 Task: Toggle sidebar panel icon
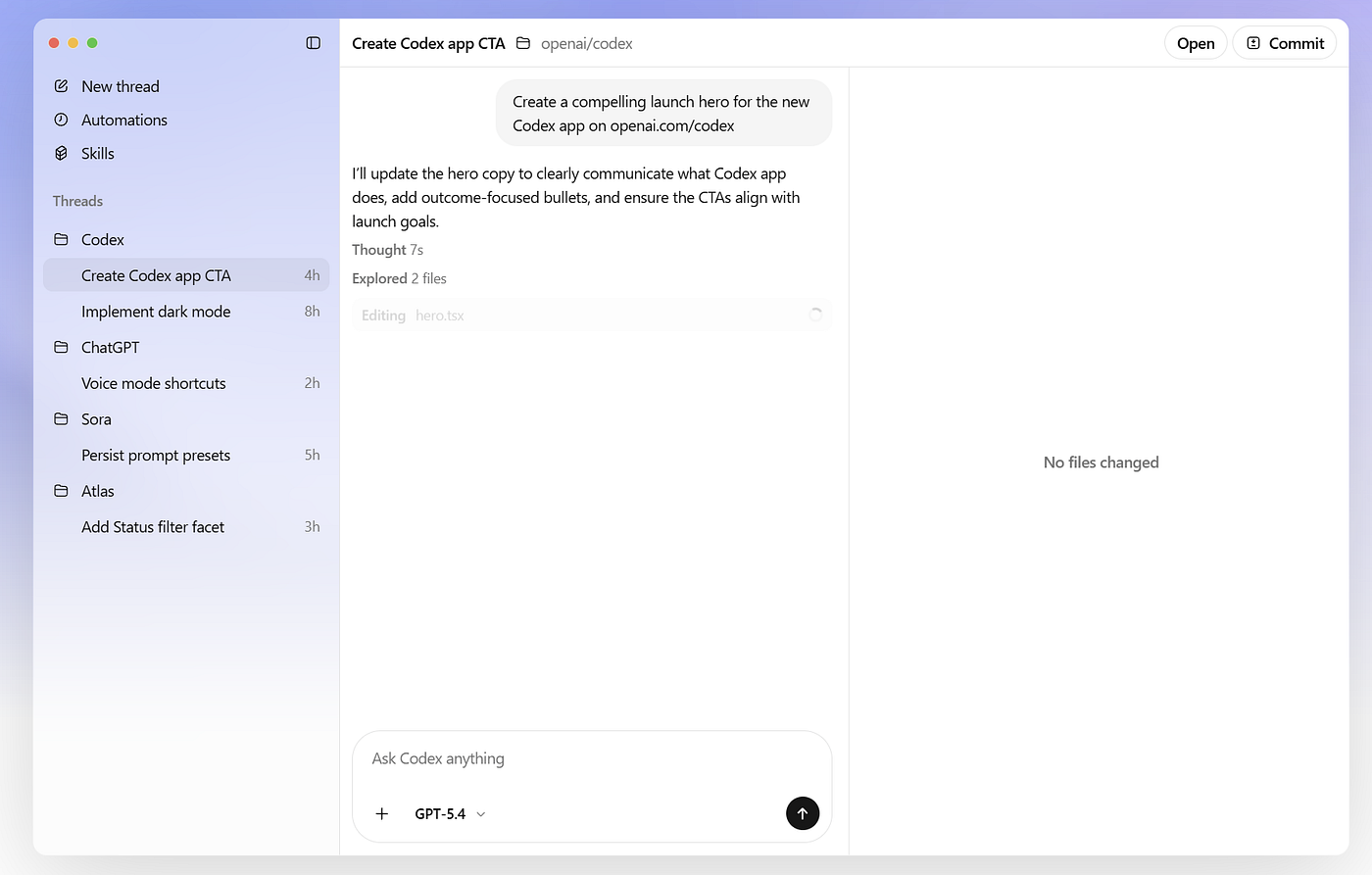(314, 43)
